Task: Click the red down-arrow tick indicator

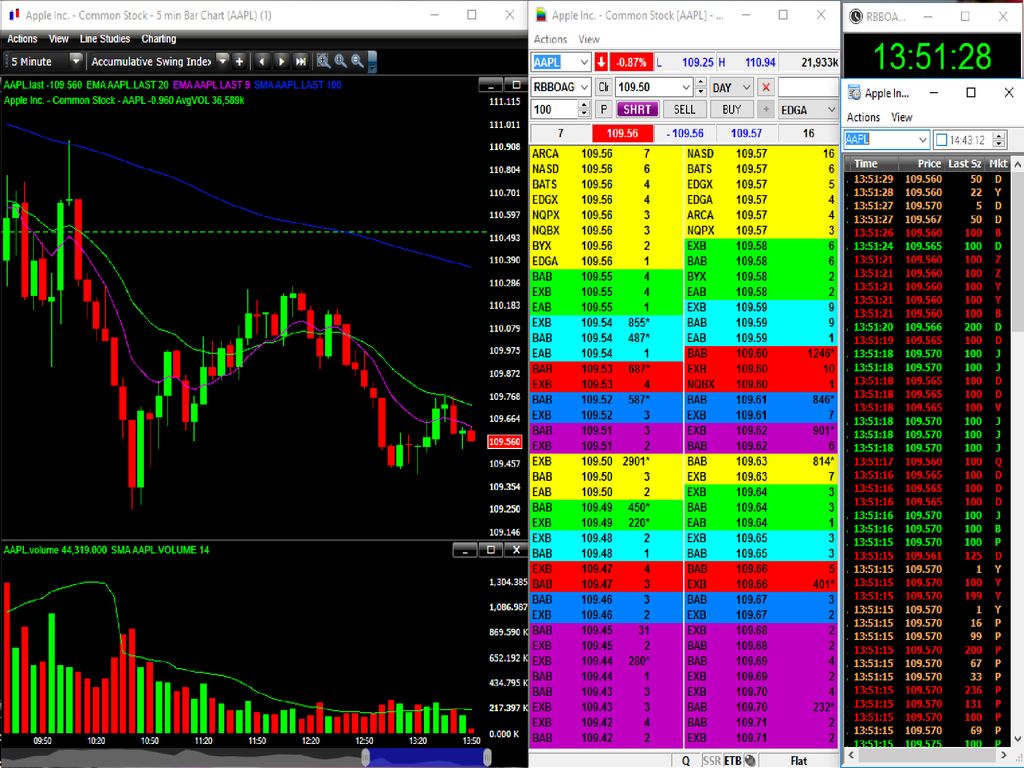Action: pyautogui.click(x=601, y=63)
